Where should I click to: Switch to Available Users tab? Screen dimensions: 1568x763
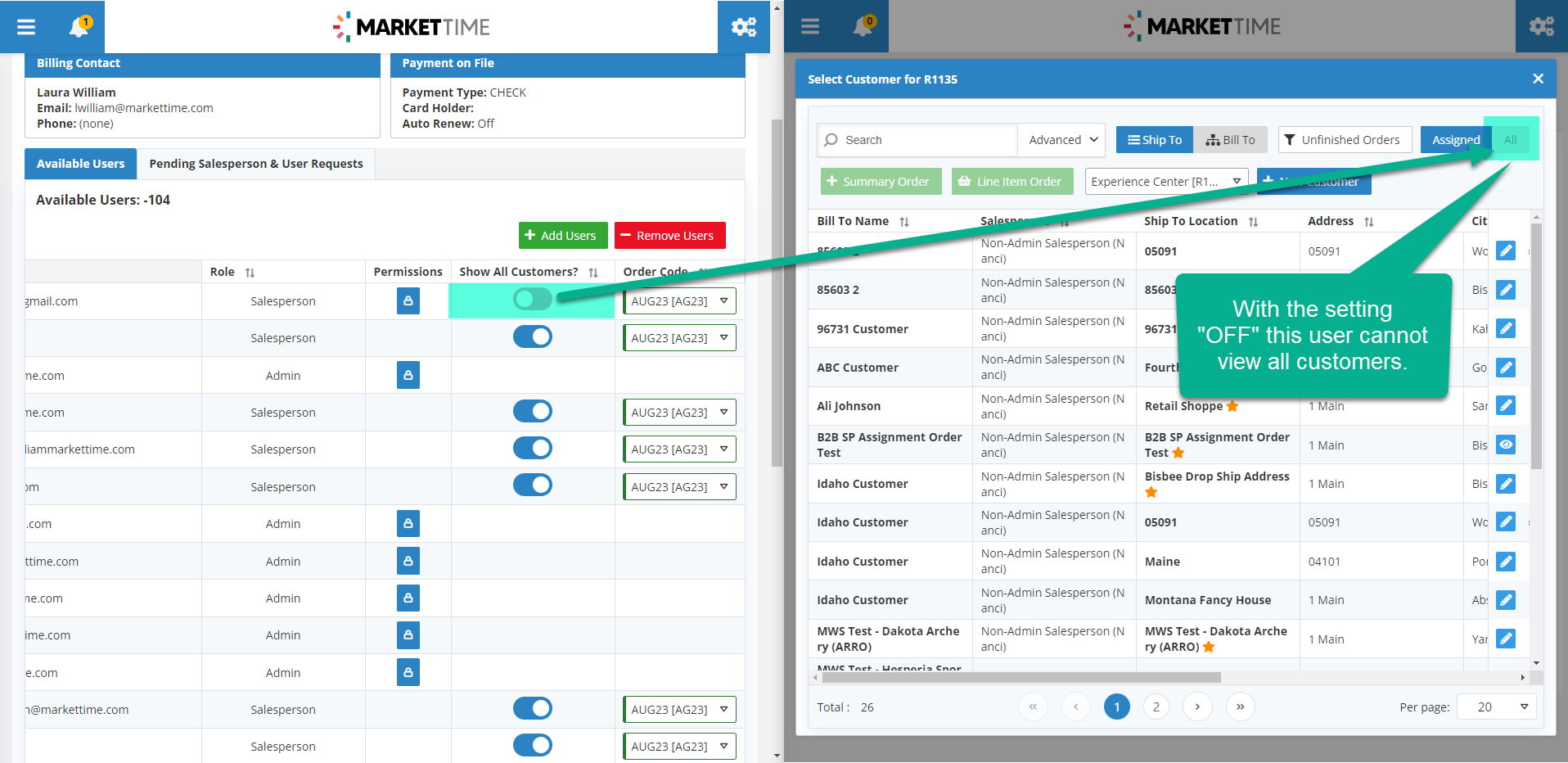coord(80,164)
